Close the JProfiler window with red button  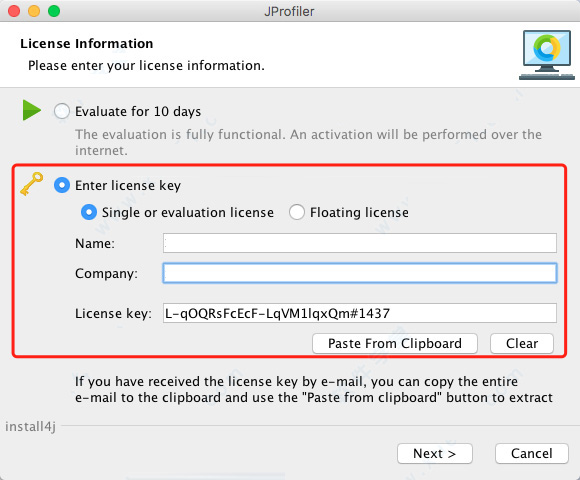14,11
